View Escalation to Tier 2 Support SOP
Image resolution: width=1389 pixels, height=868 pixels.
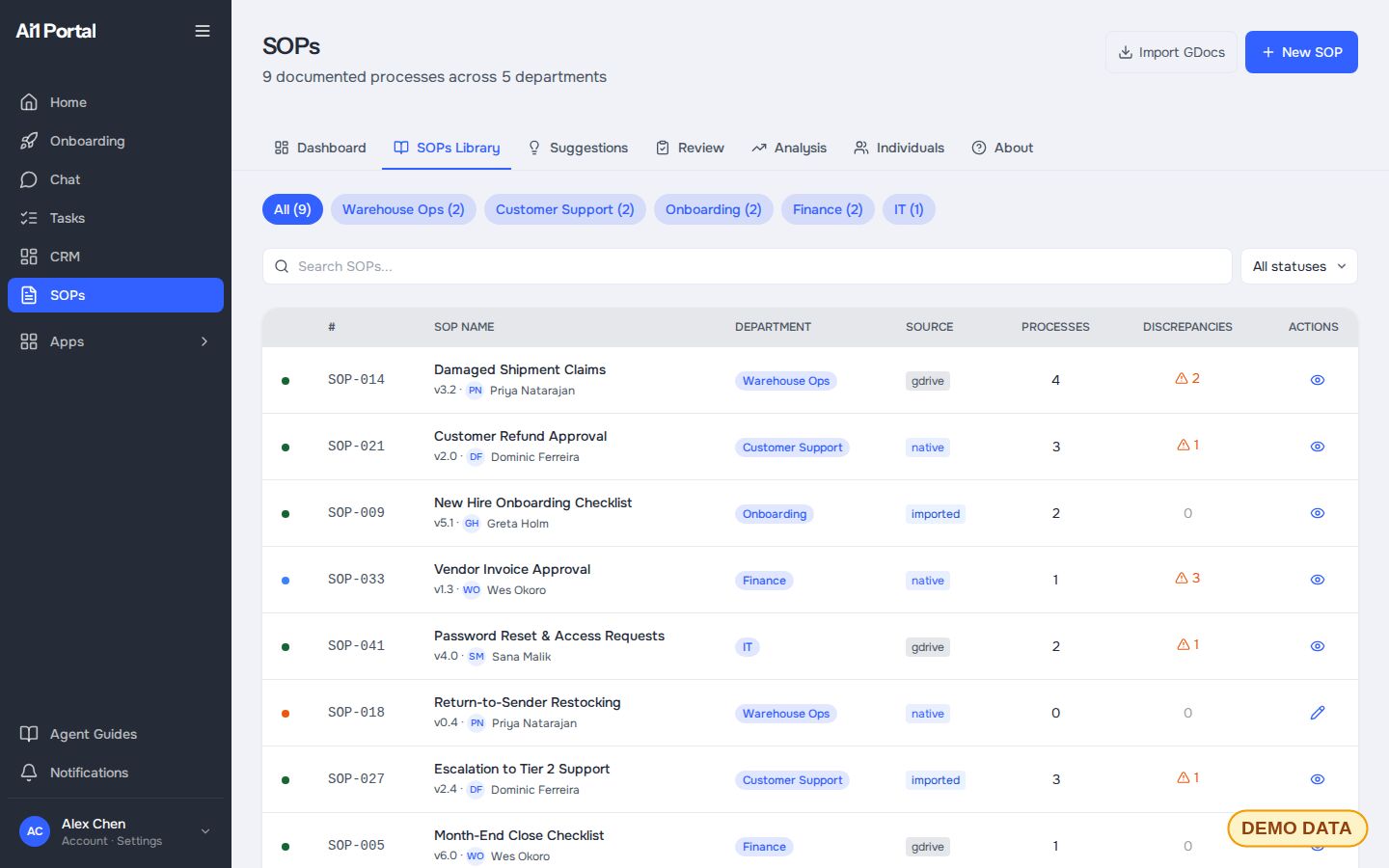(1318, 779)
